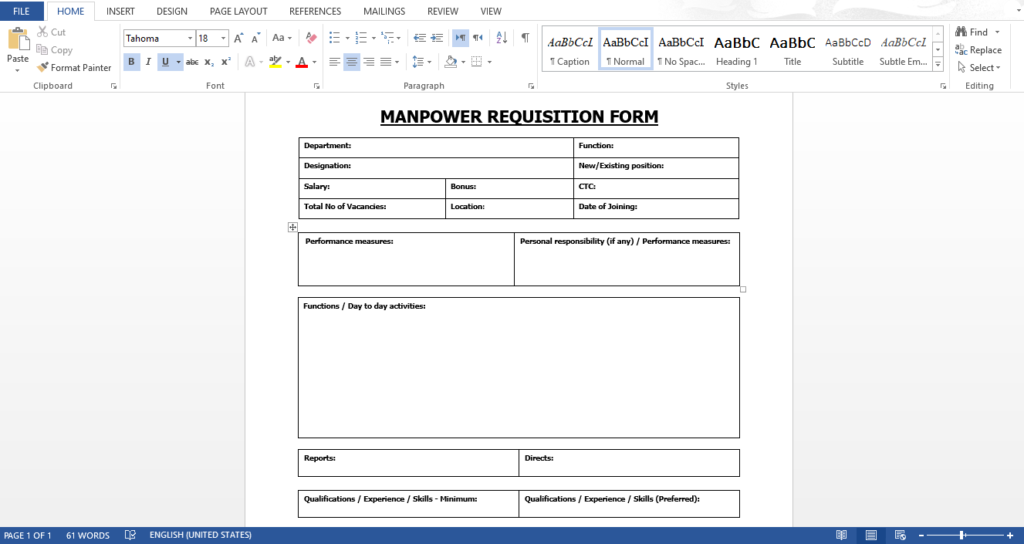
Task: Open the font size dropdown
Action: [x=223, y=39]
